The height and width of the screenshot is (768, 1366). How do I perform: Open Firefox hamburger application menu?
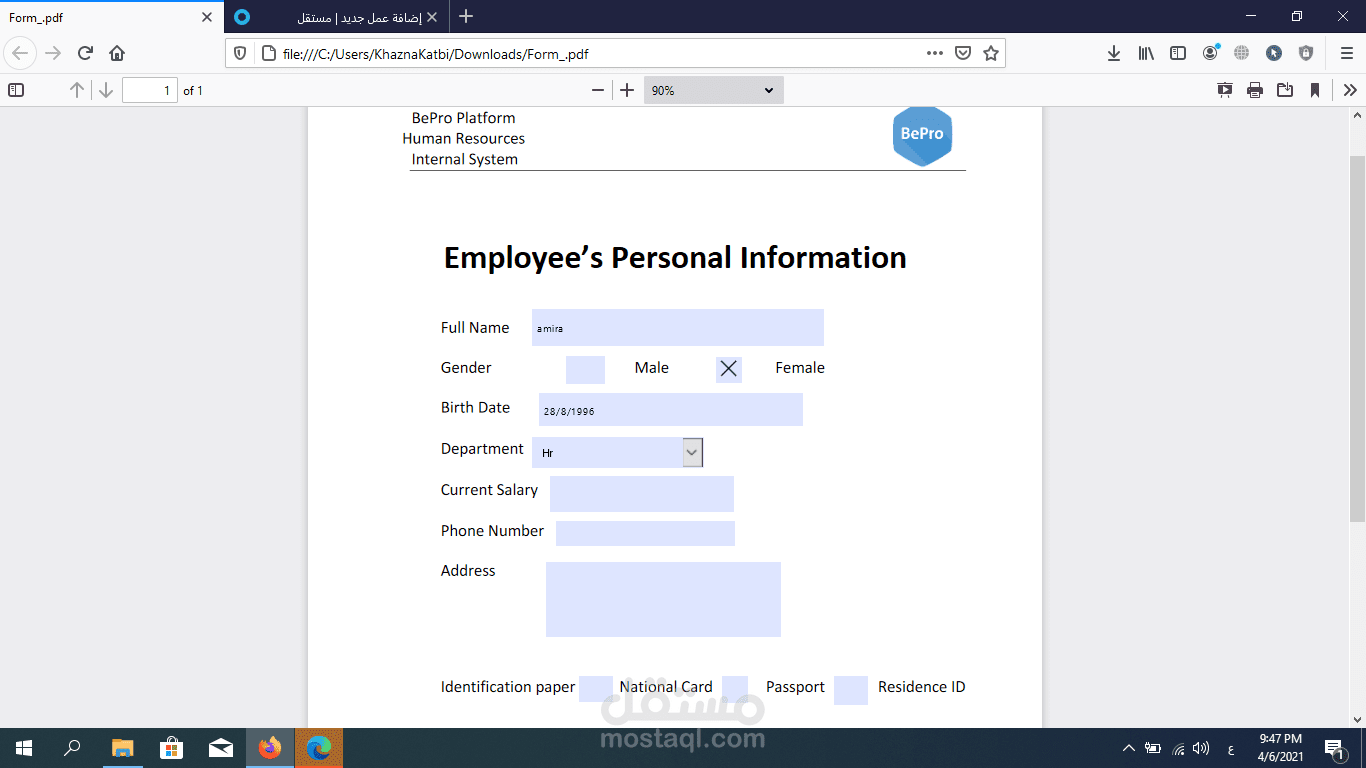tap(1346, 53)
